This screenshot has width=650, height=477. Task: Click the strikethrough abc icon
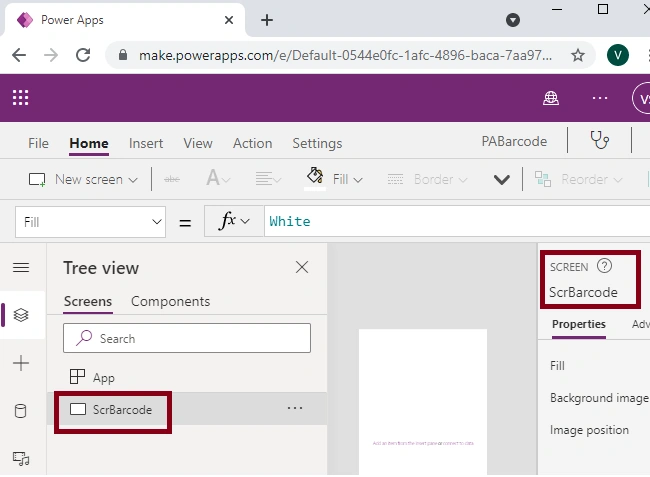(x=172, y=179)
